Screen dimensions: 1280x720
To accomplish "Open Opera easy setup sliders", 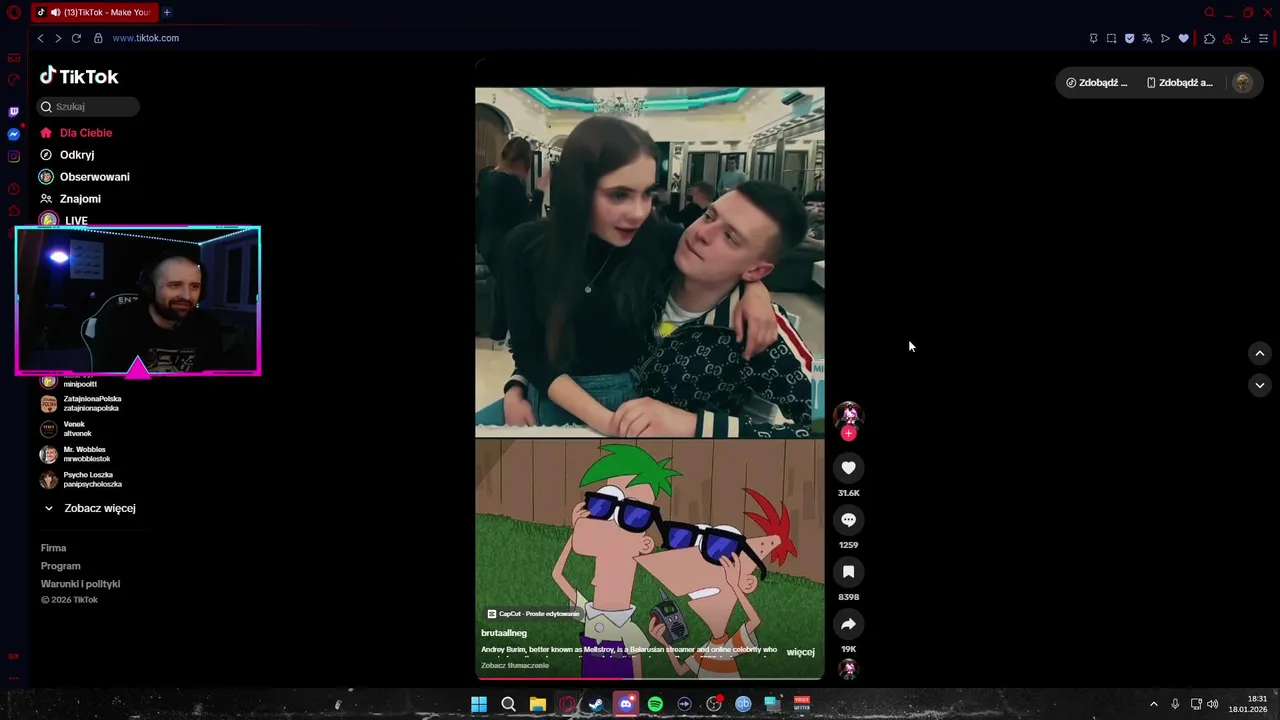I will pos(1263,38).
